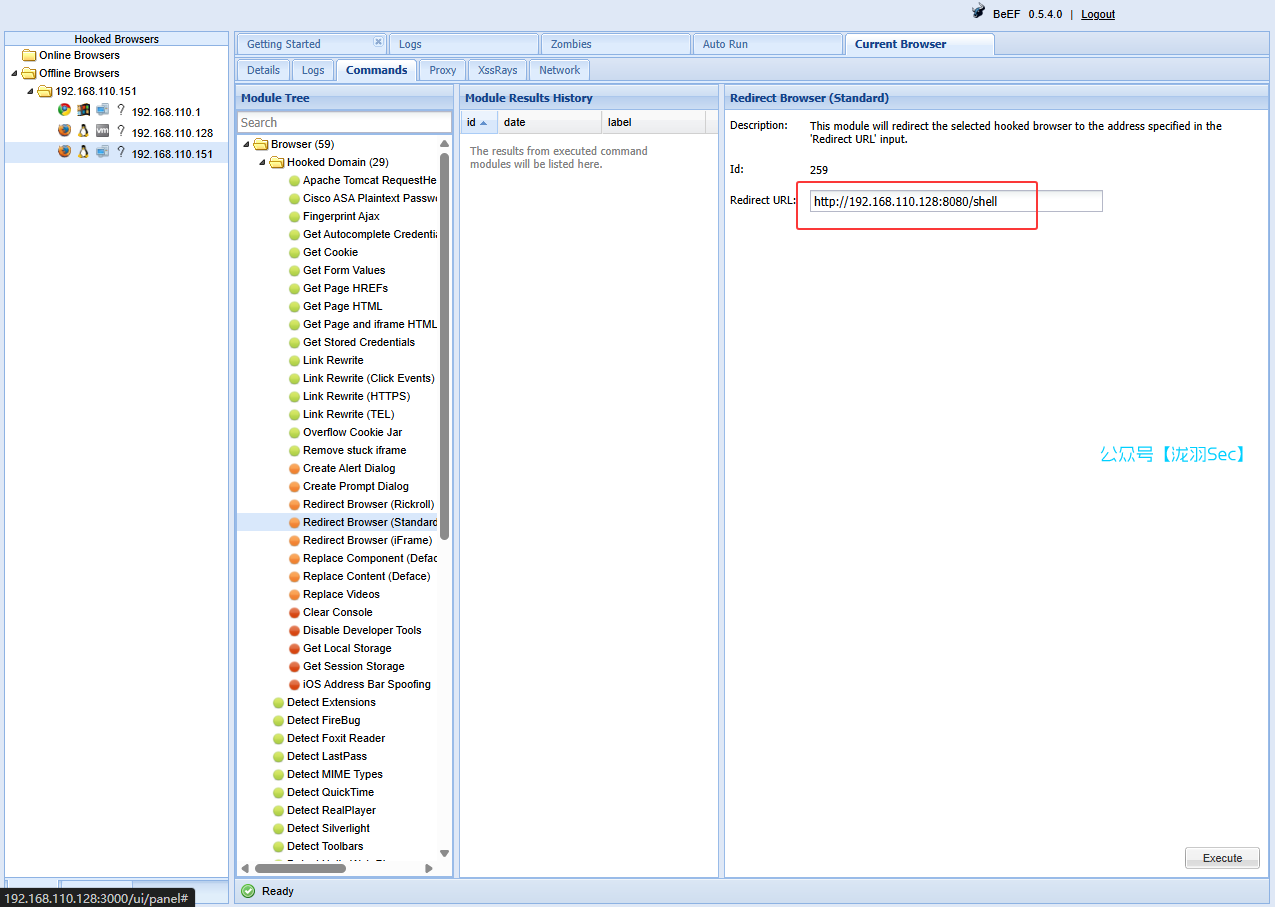This screenshot has width=1275, height=907.
Task: Click the orange icon beside Create Alert Dialog
Action: pyautogui.click(x=294, y=469)
